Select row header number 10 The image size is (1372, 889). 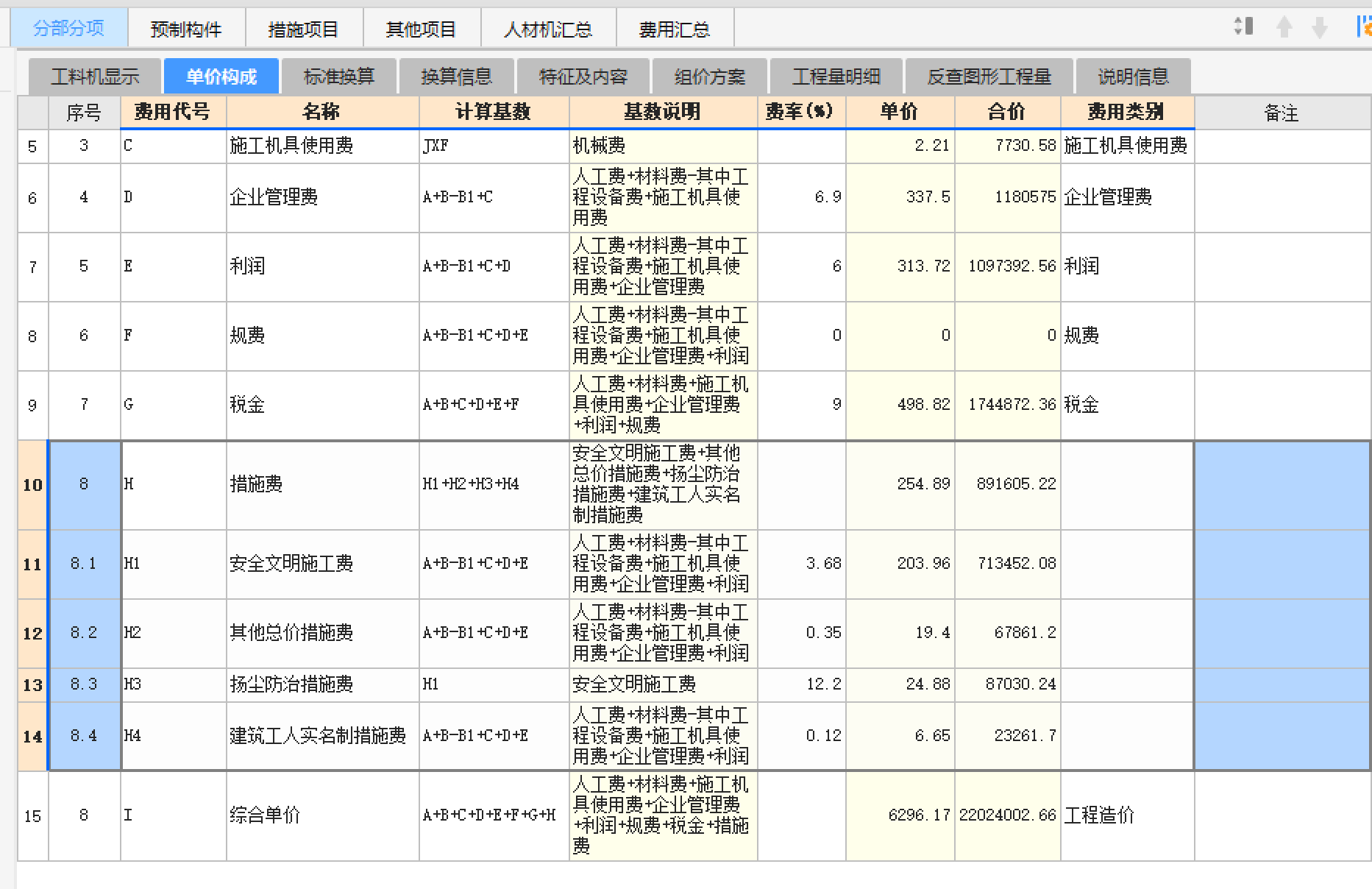click(32, 485)
